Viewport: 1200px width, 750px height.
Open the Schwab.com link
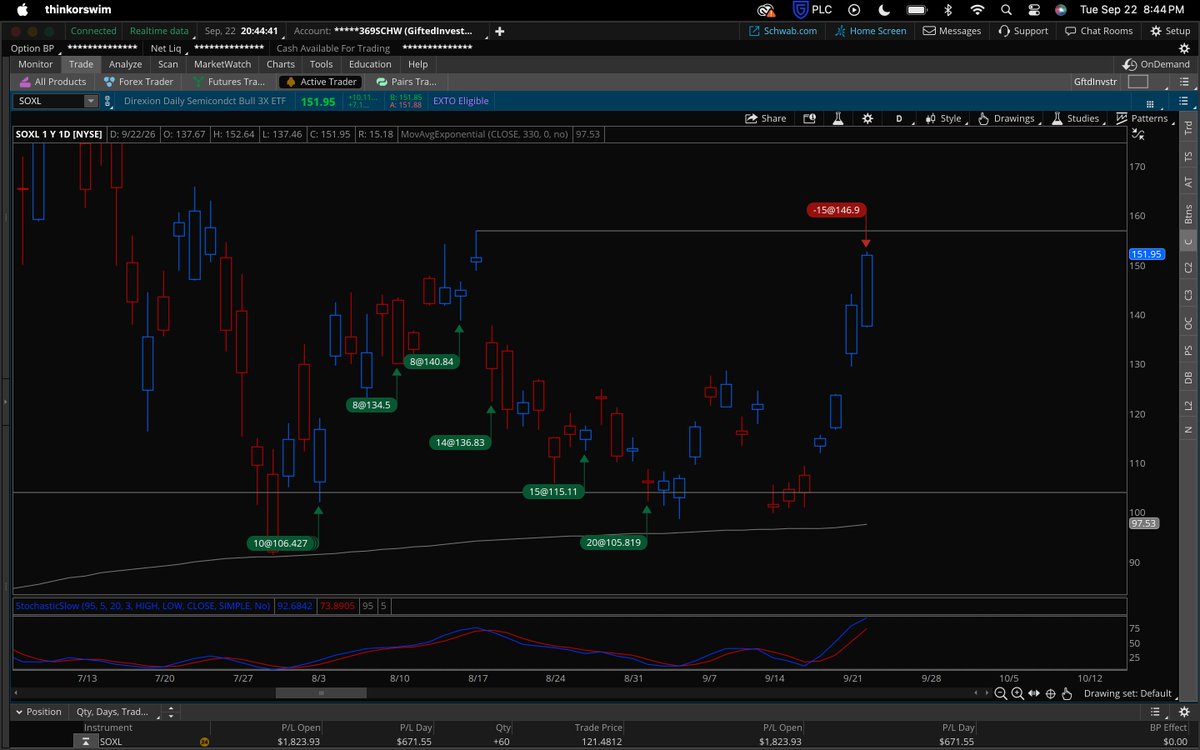[784, 31]
